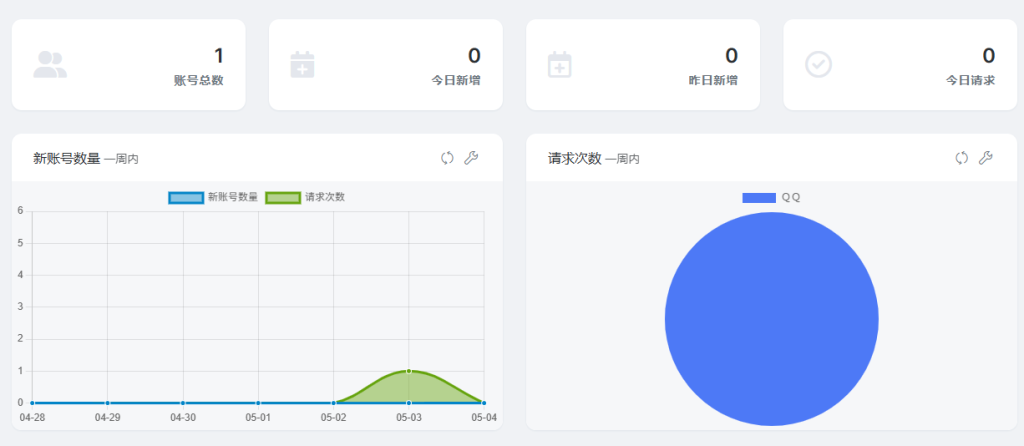Viewport: 1024px width, 446px height.
Task: Click the y-axis label 2
Action: coord(20,339)
